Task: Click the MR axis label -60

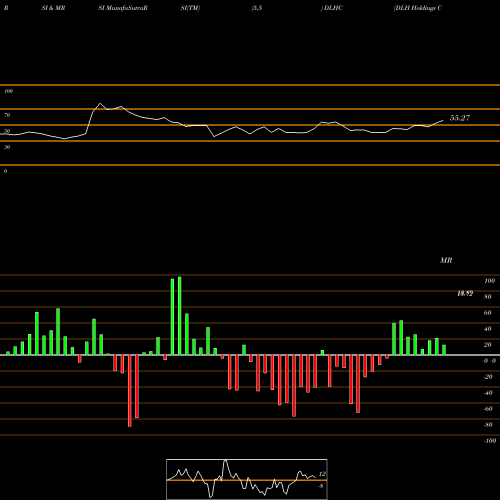Action: tap(488, 409)
